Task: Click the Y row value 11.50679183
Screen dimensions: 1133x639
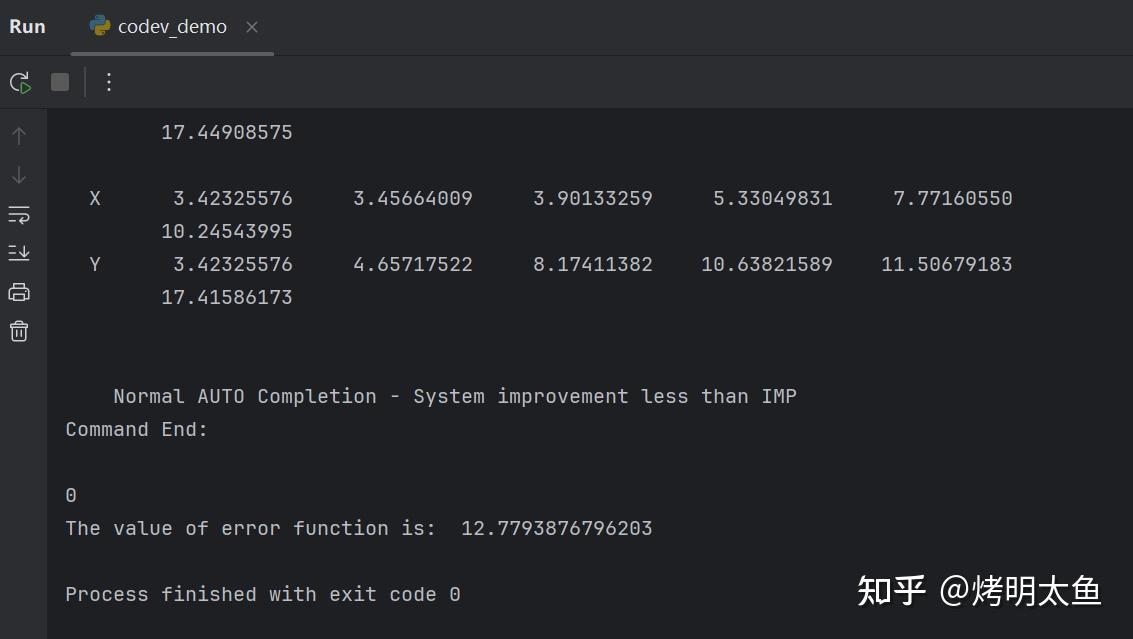Action: (x=946, y=264)
